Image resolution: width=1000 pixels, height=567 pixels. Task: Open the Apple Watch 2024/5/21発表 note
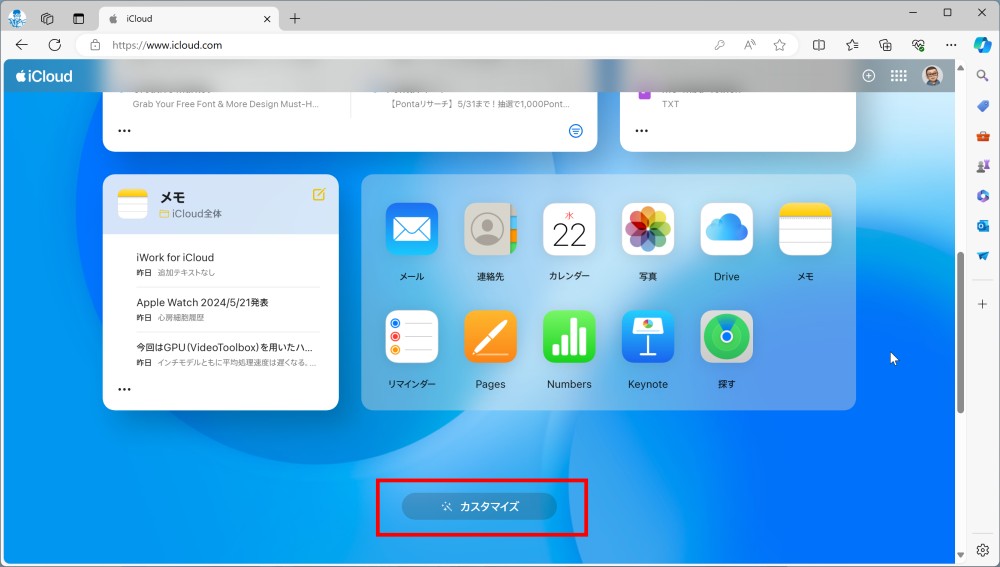click(x=228, y=309)
